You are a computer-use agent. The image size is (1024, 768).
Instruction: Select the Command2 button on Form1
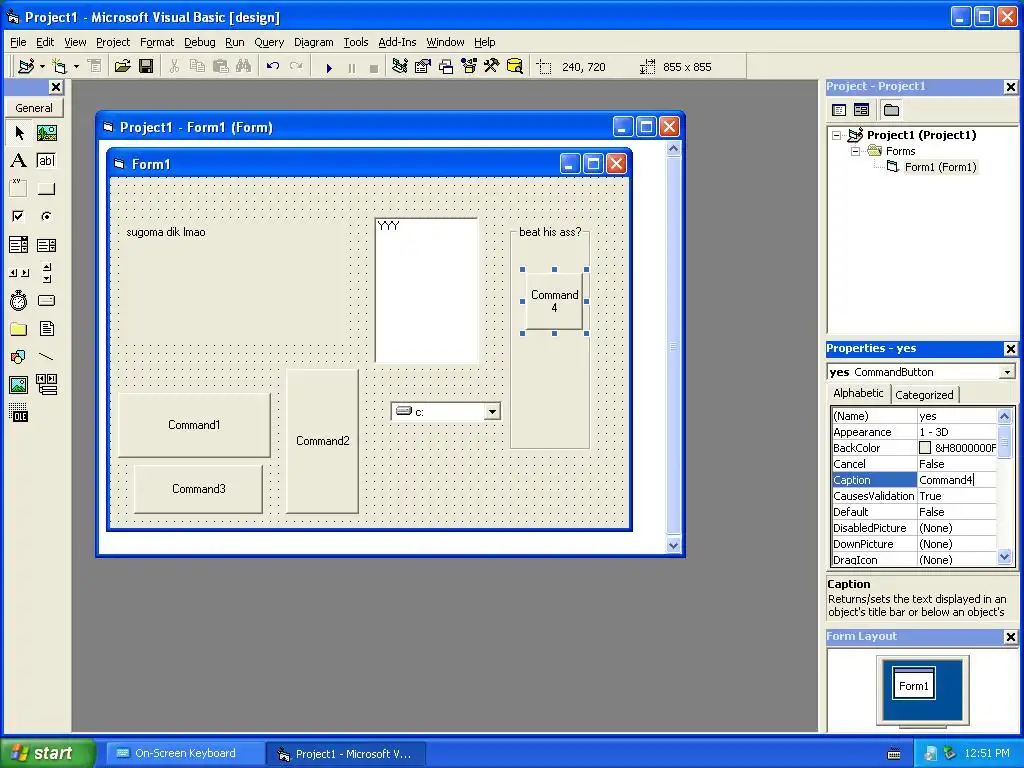click(323, 441)
